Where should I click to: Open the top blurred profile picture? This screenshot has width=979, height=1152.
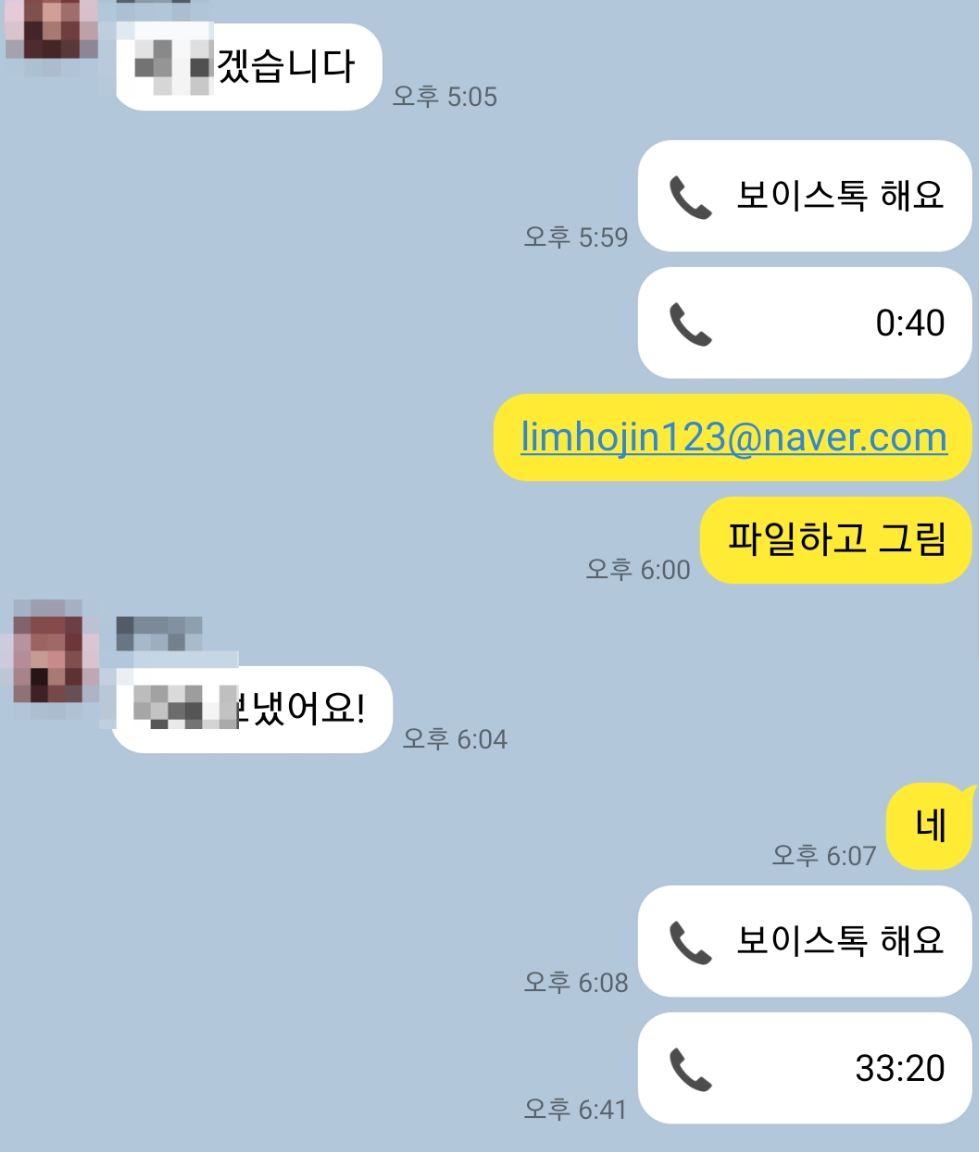coord(50,29)
